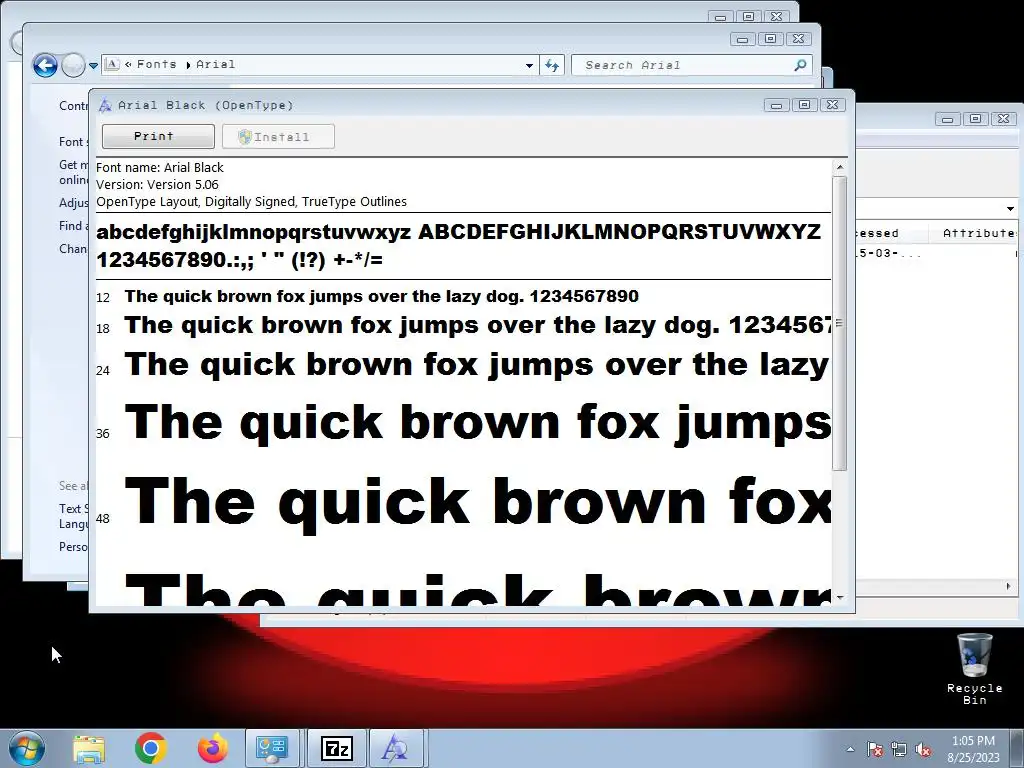Image resolution: width=1024 pixels, height=768 pixels.
Task: Click the forward navigation arrow in explorer
Action: point(73,65)
